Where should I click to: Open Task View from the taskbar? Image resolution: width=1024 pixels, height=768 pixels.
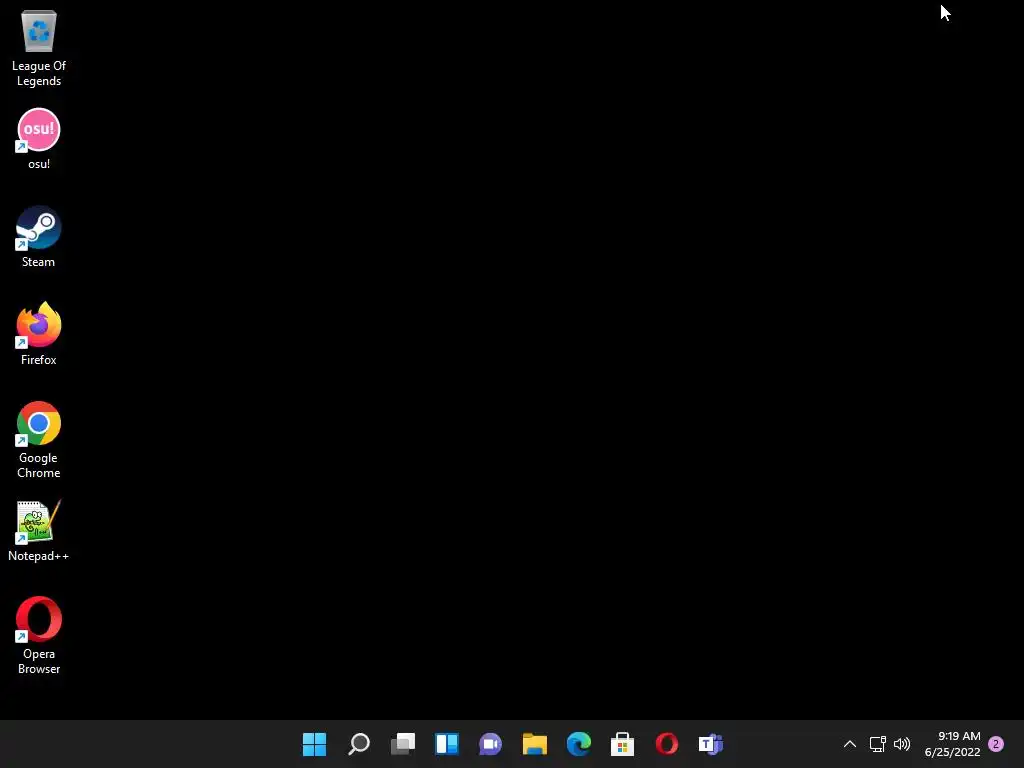pos(402,744)
